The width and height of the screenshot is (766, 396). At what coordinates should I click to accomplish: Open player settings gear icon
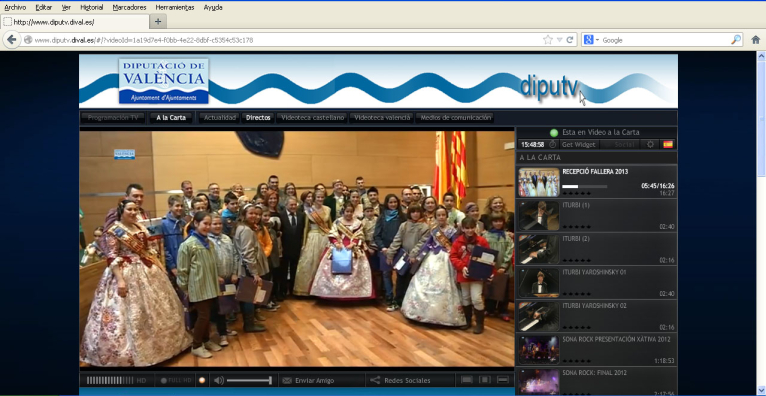pyautogui.click(x=650, y=145)
